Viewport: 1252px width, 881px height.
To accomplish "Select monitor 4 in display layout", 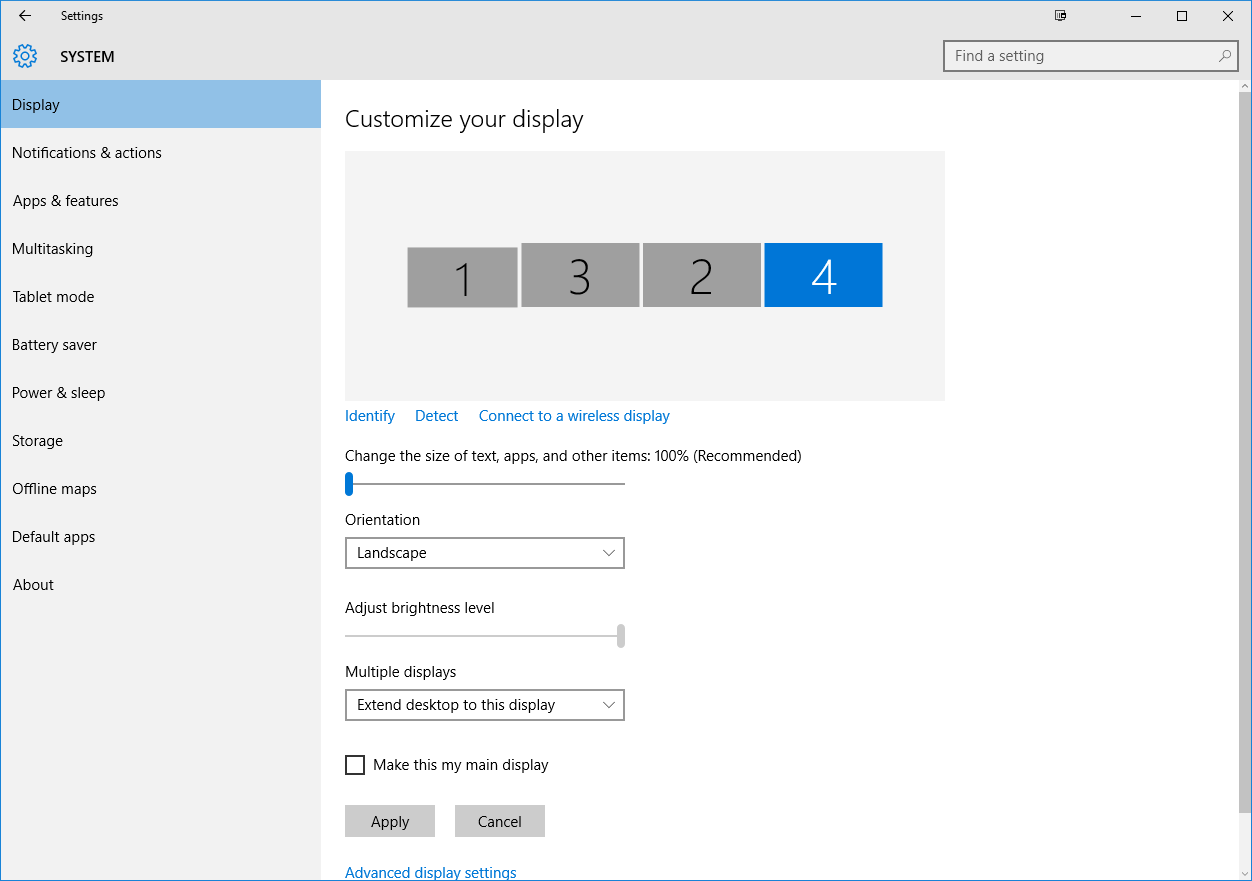I will pyautogui.click(x=823, y=275).
